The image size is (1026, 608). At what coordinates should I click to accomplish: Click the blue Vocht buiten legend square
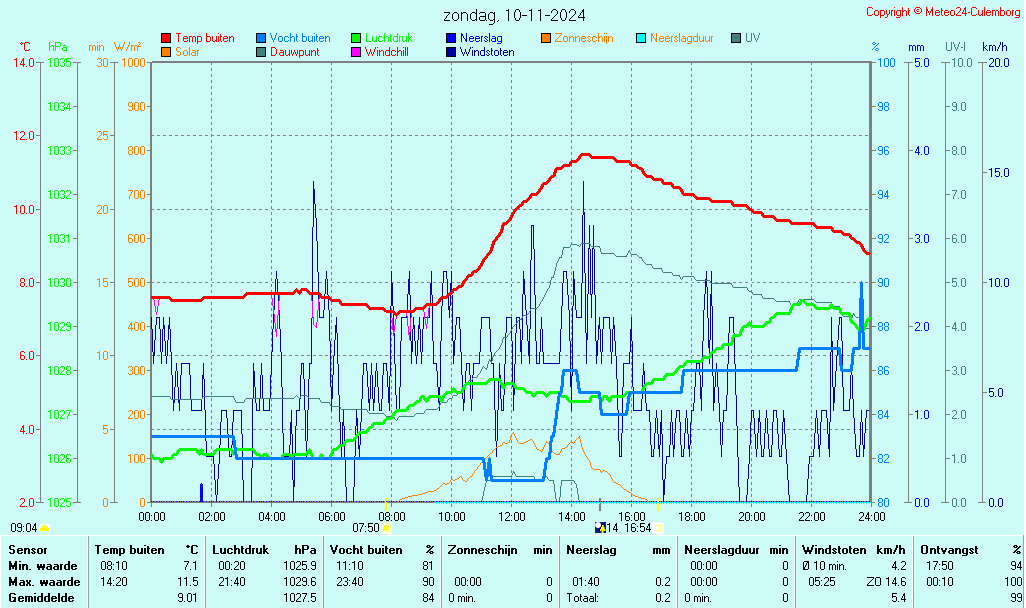[261, 39]
